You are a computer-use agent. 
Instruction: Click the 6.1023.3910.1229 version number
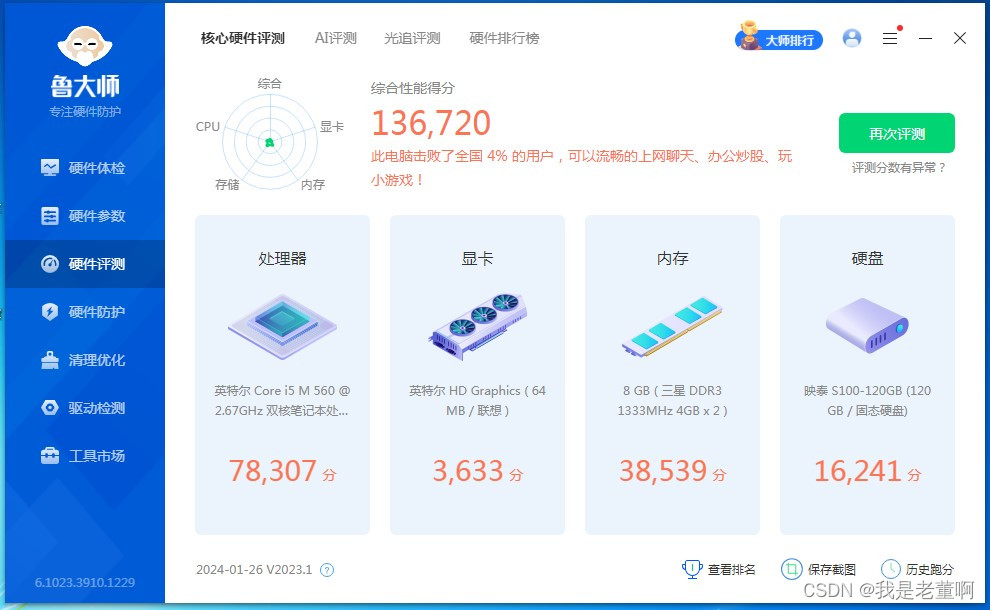85,582
